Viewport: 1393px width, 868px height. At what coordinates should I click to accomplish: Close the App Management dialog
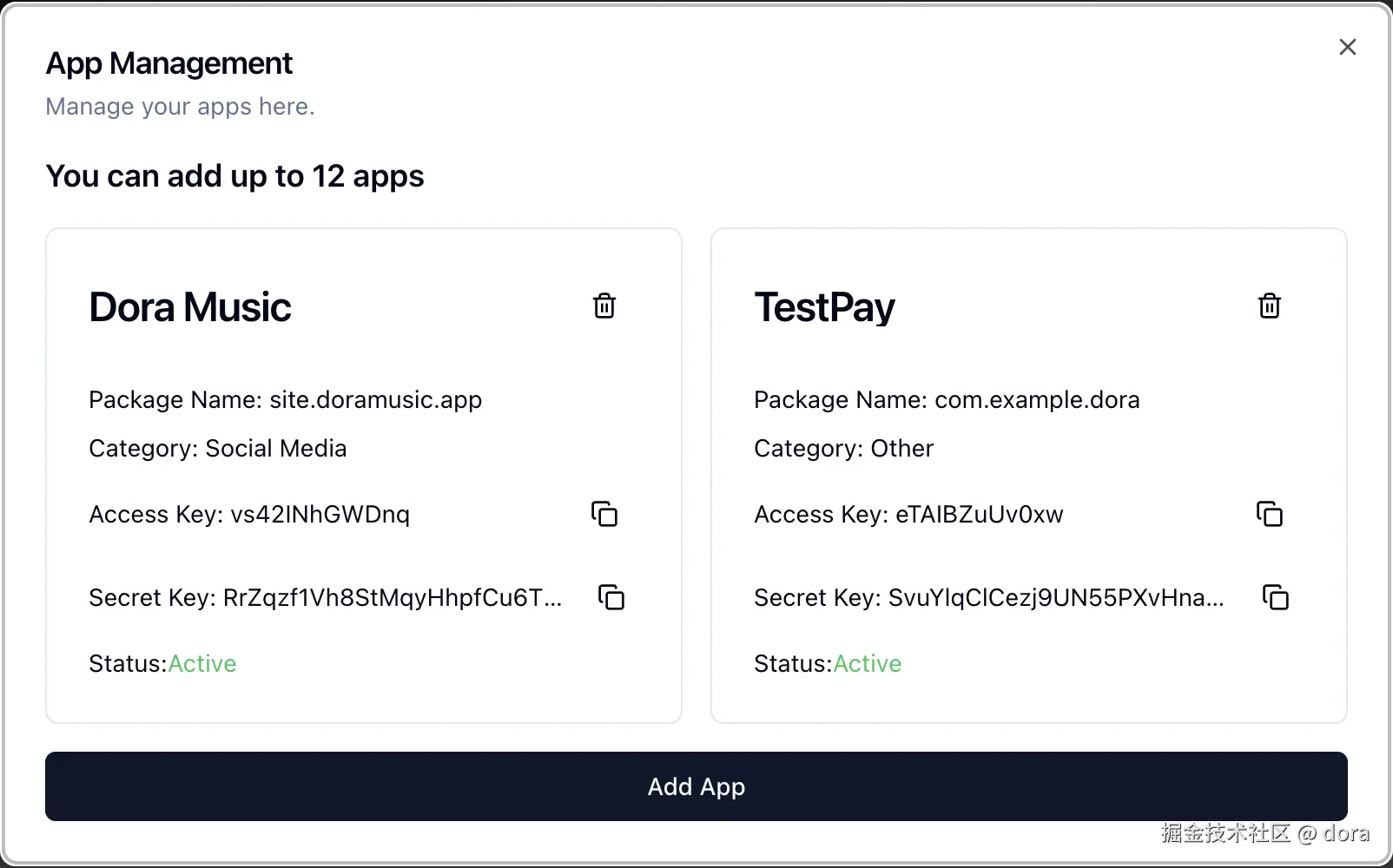point(1347,47)
